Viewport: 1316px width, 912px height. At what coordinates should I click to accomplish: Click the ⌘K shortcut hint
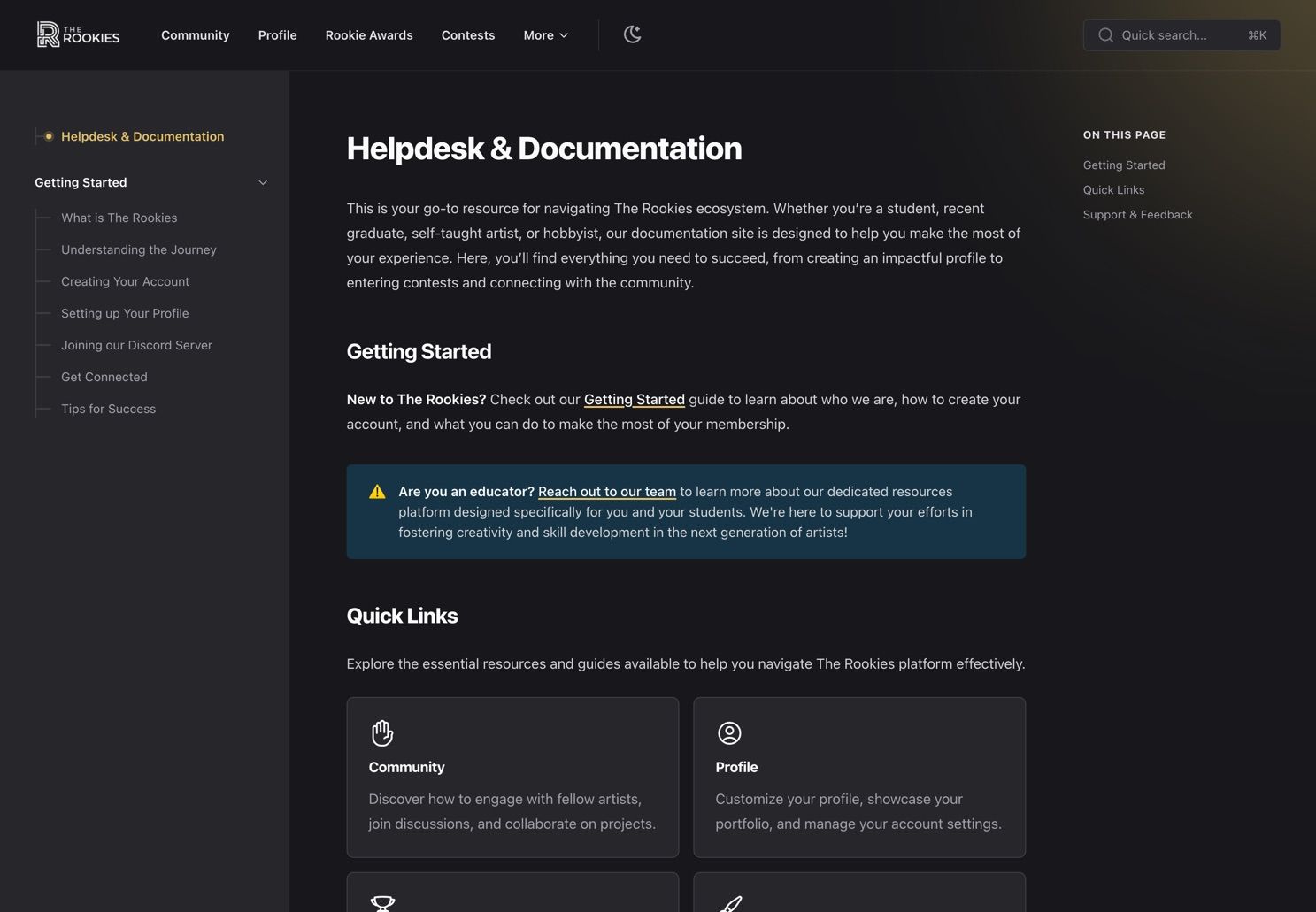[x=1258, y=35]
